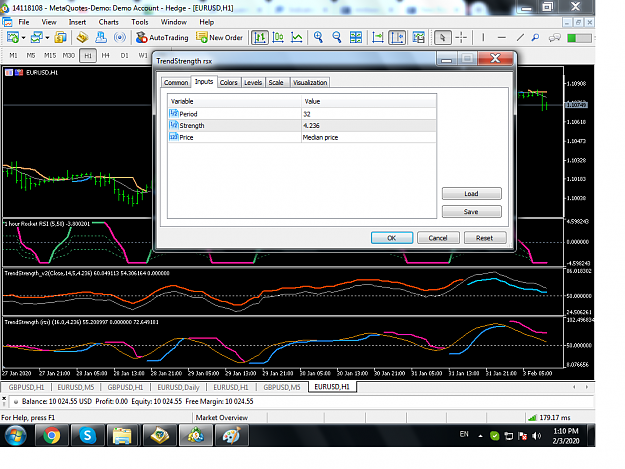Open the search magnifier icon
The width and height of the screenshot is (625, 469).
[535, 37]
